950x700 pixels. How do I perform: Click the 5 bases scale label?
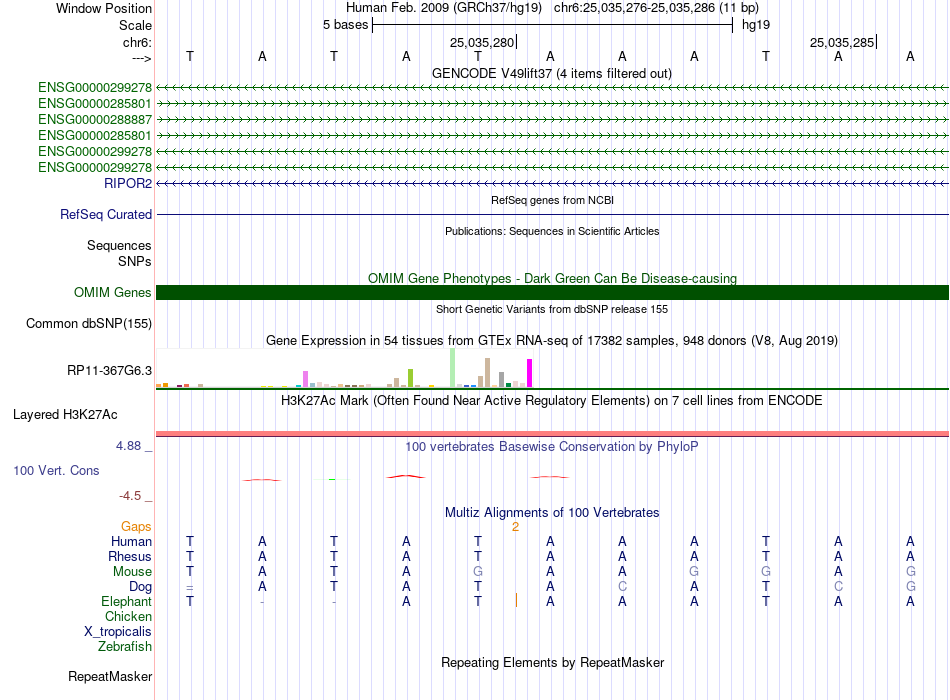click(345, 25)
